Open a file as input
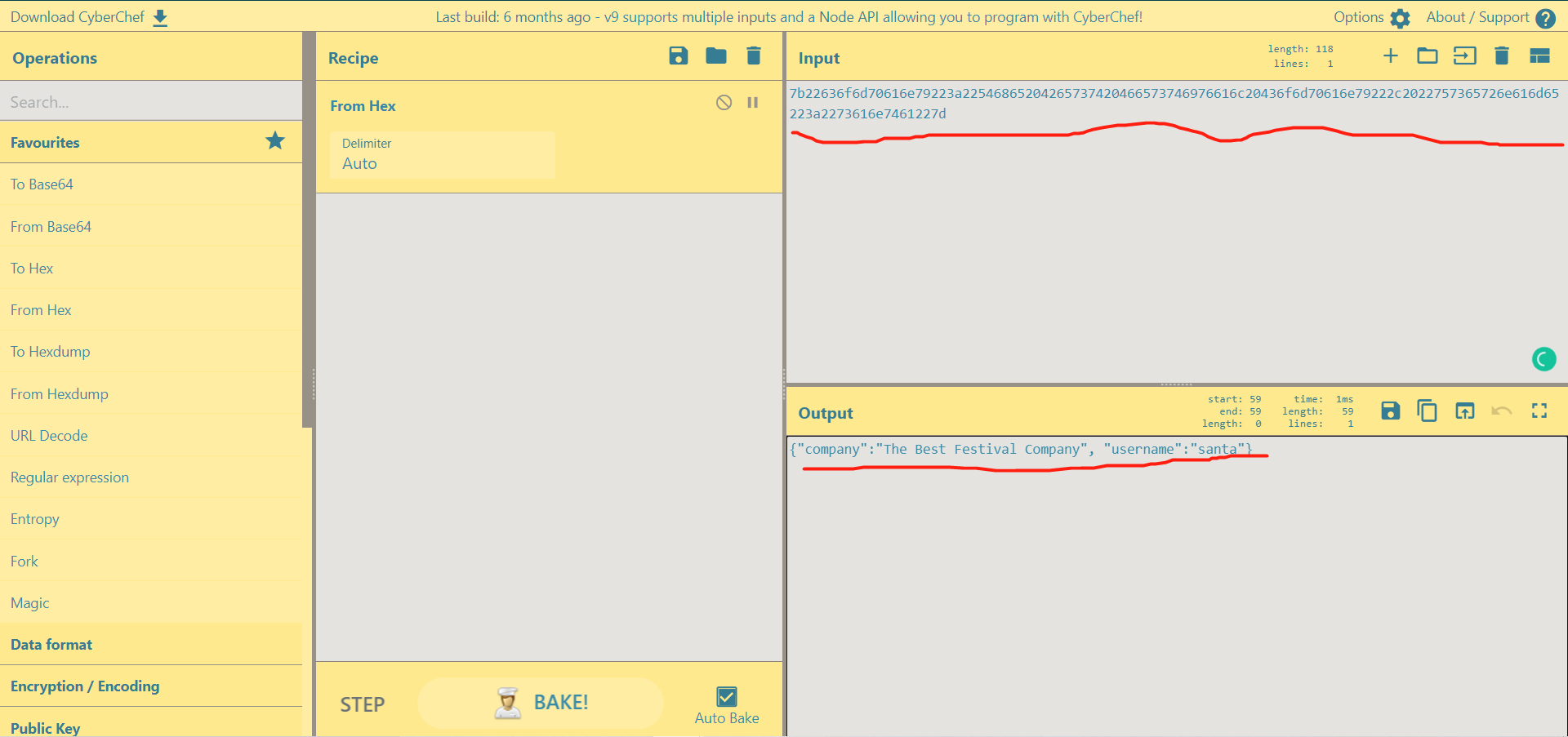Image resolution: width=1568 pixels, height=737 pixels. (x=1465, y=56)
